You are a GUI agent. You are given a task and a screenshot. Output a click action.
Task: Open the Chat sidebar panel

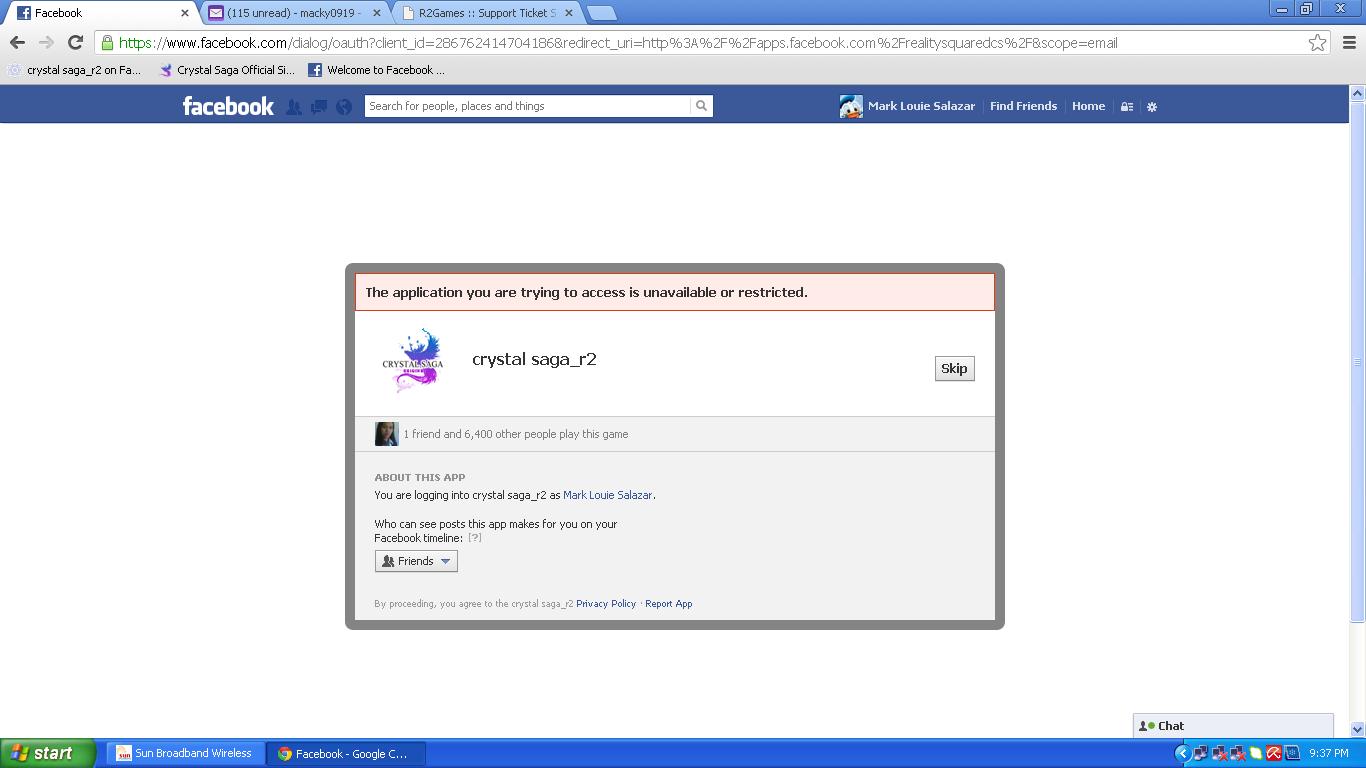point(1232,726)
